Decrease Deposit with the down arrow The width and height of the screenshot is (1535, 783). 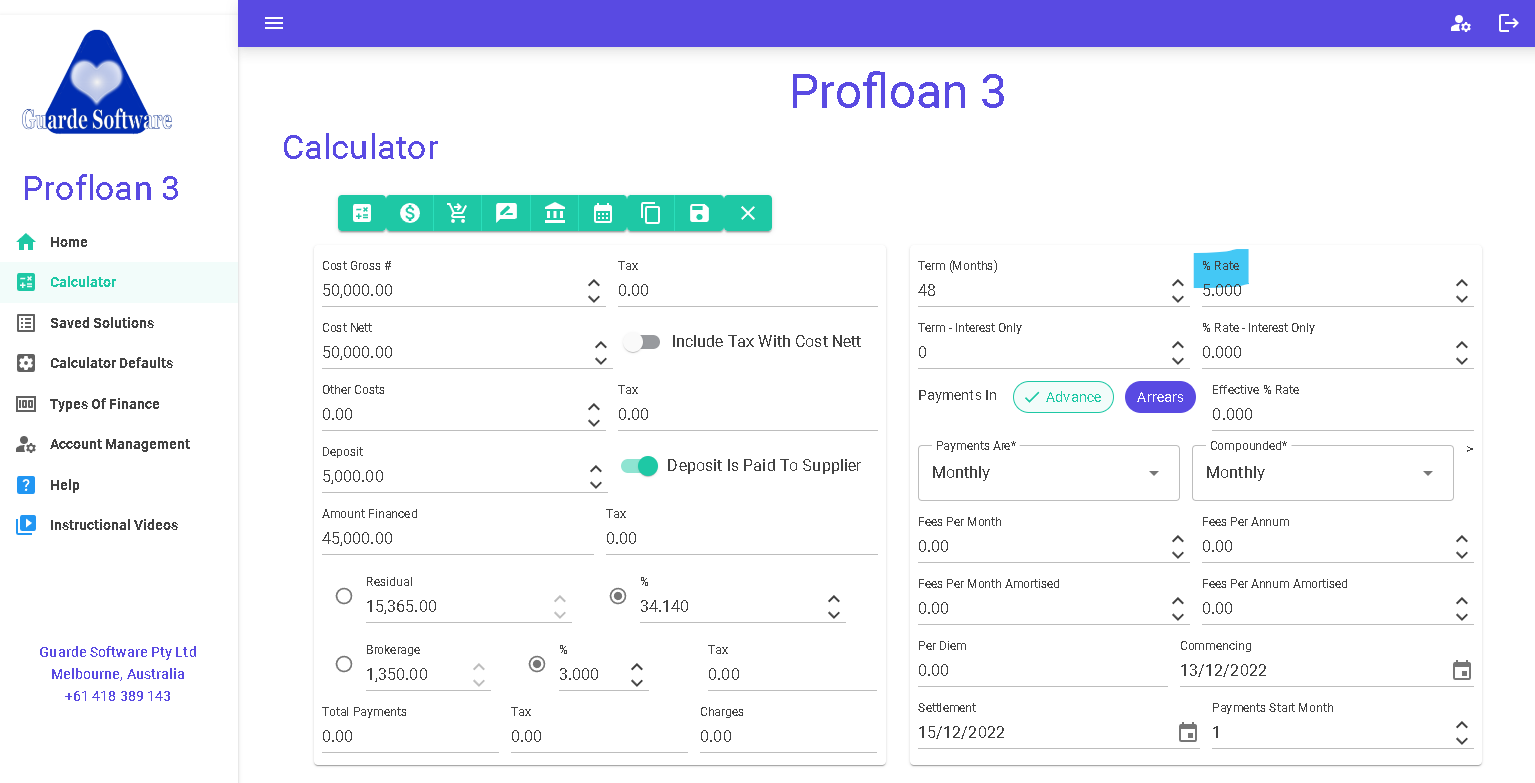point(596,485)
